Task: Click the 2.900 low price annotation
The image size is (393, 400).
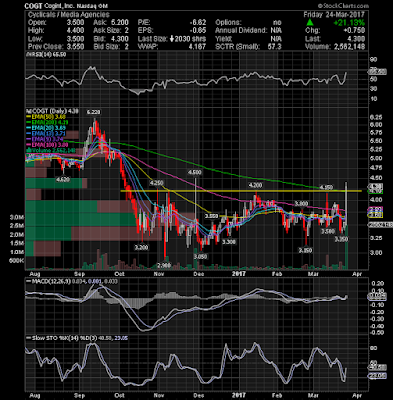Action: [164, 265]
